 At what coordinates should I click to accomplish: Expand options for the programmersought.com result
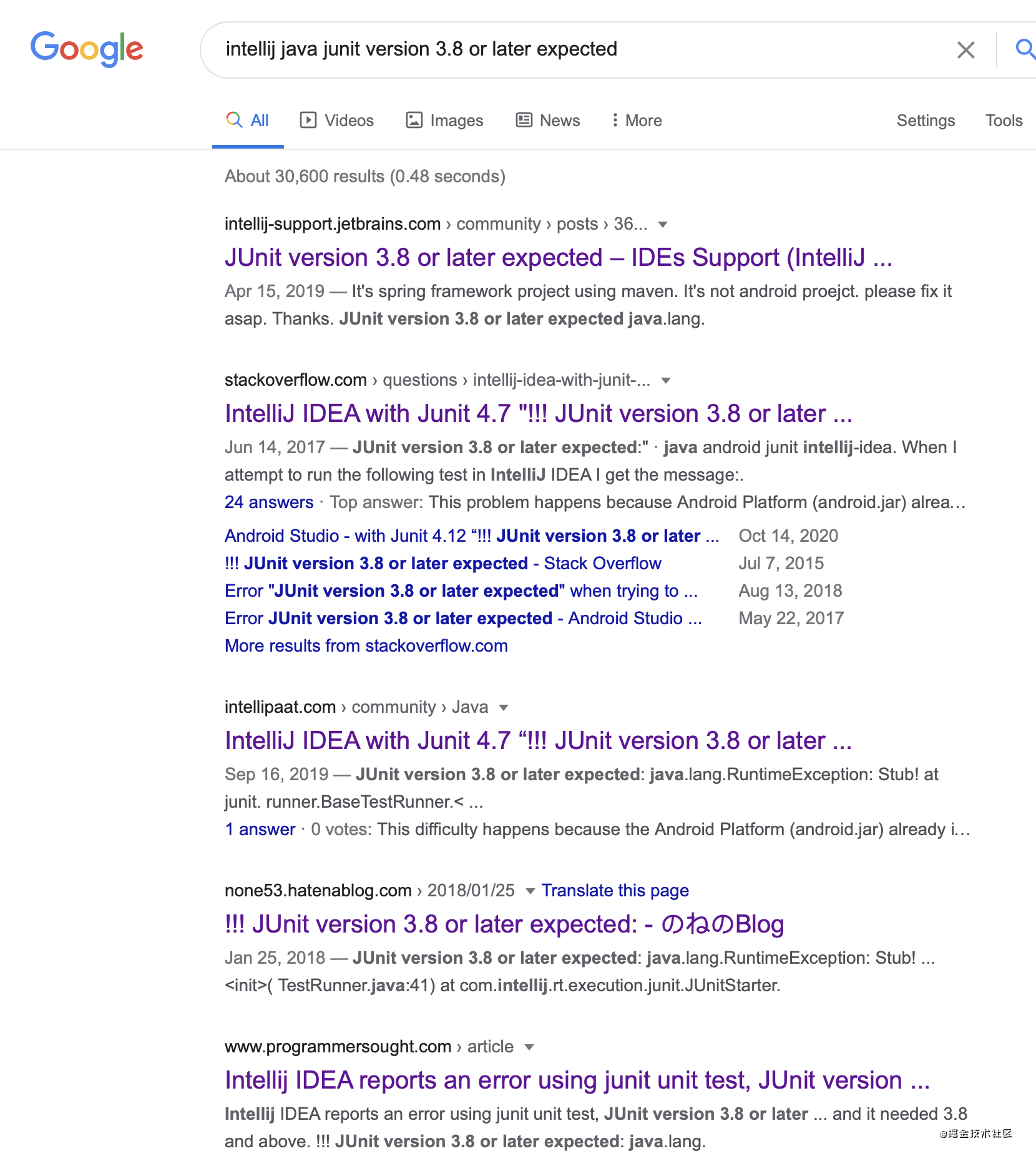[529, 1047]
